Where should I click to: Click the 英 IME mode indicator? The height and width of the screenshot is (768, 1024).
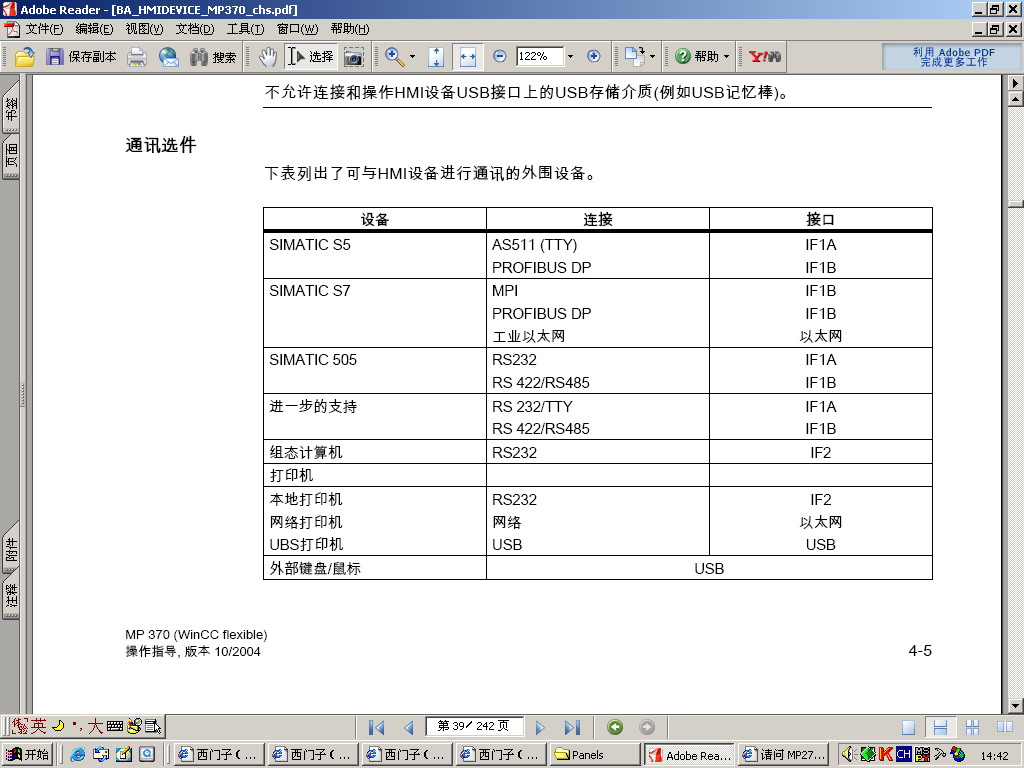point(38,726)
